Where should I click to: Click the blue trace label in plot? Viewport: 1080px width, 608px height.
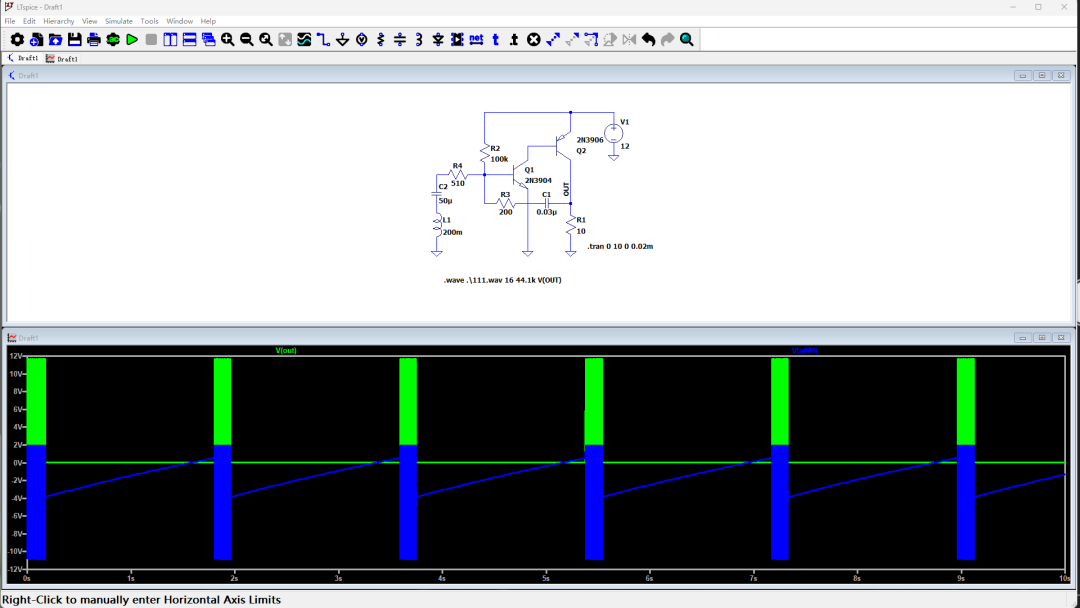tap(805, 351)
